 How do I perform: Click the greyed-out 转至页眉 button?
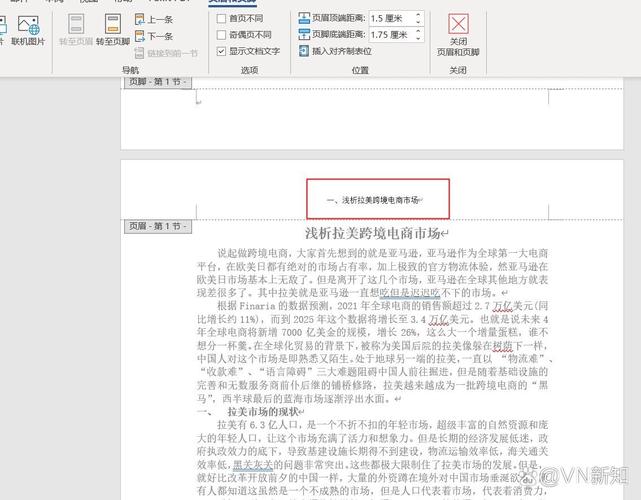76,29
